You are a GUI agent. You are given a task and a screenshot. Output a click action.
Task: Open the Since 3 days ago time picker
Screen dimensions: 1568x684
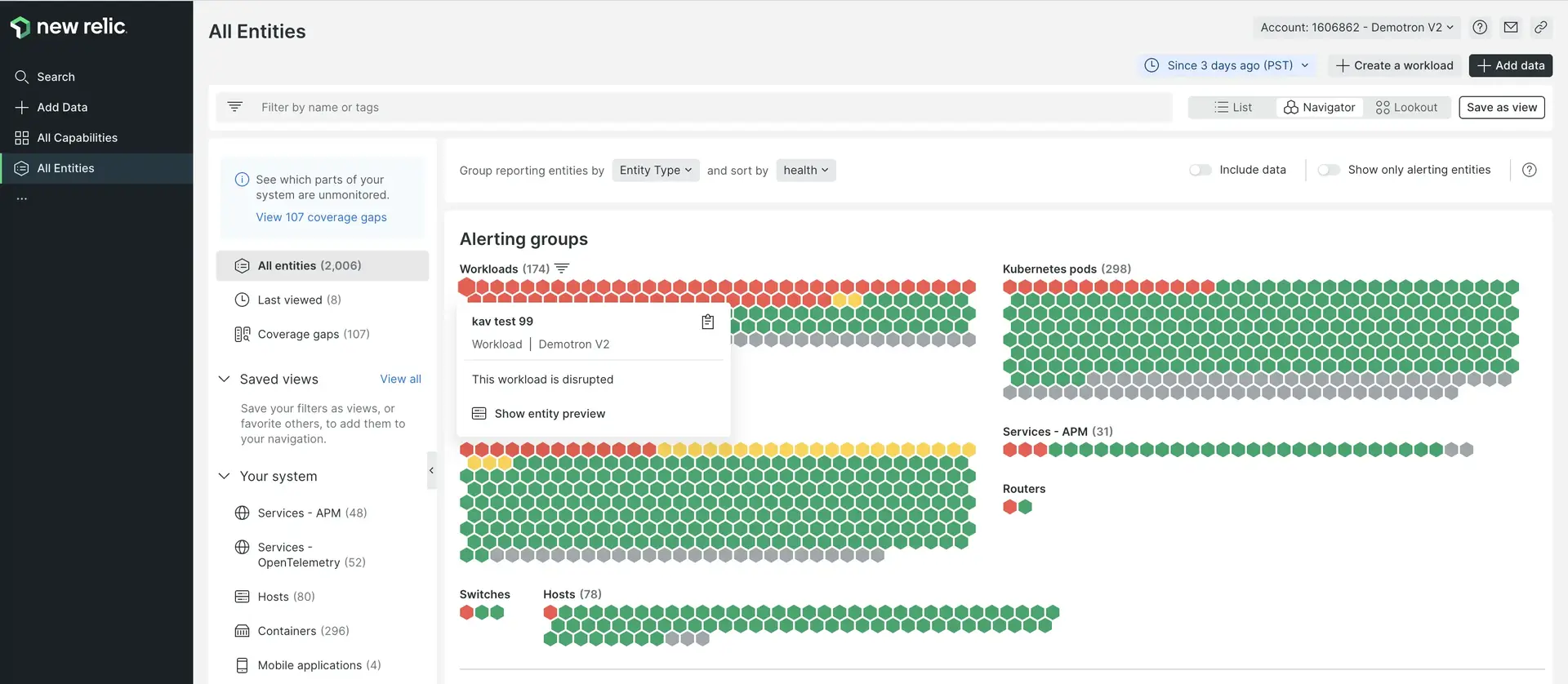click(1227, 65)
